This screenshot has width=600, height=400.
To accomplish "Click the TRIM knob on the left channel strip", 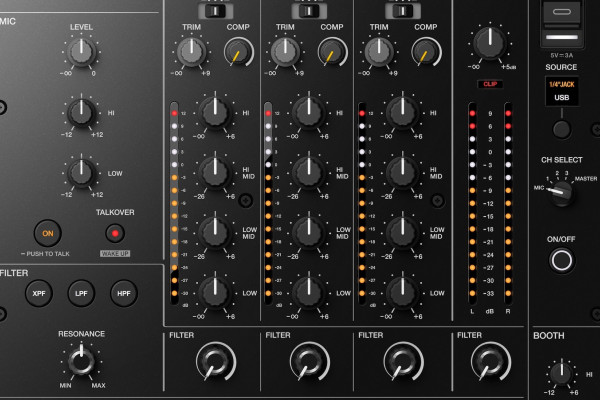I will pos(191,52).
